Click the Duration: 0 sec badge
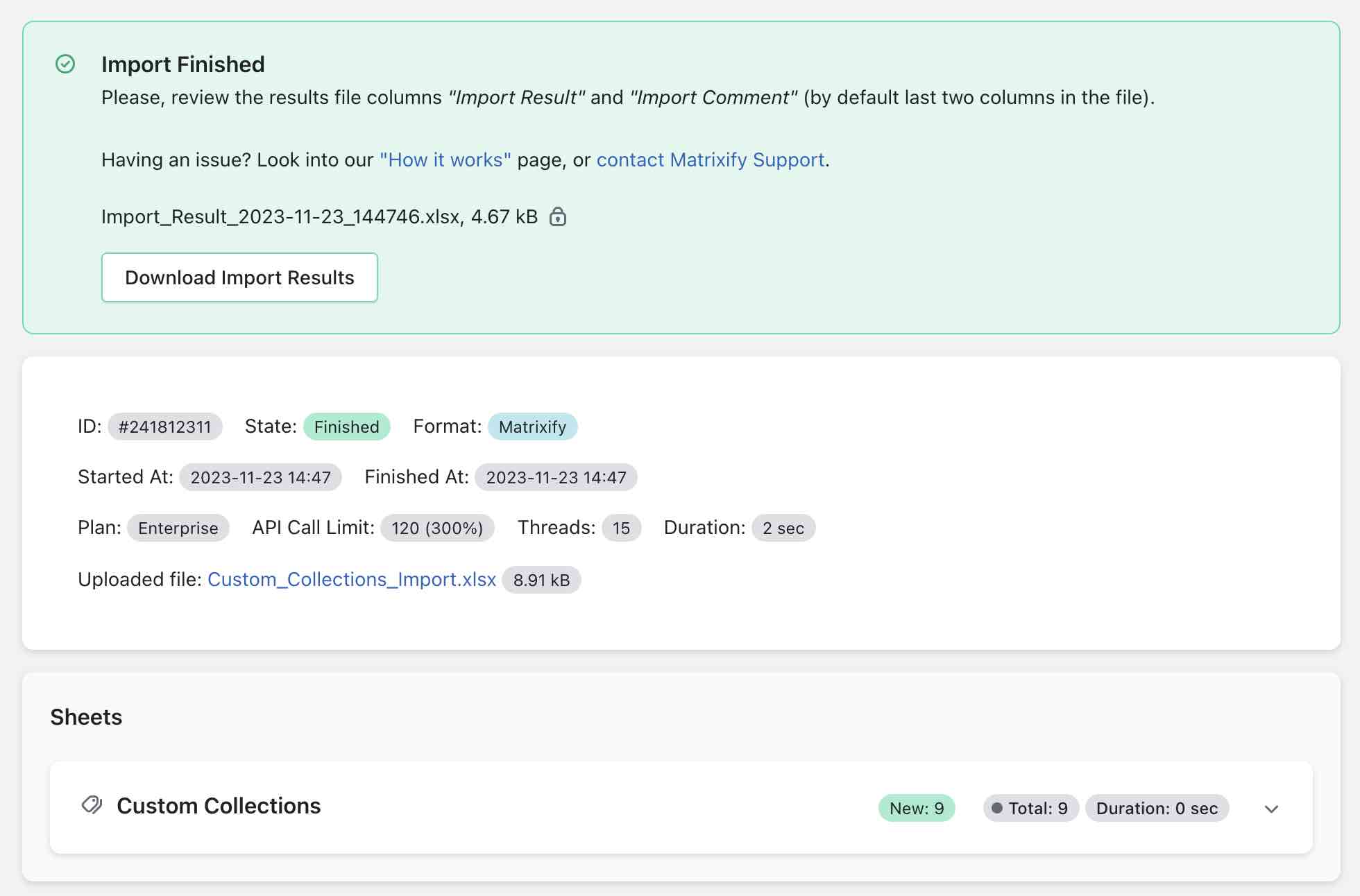The image size is (1360, 896). pos(1157,808)
